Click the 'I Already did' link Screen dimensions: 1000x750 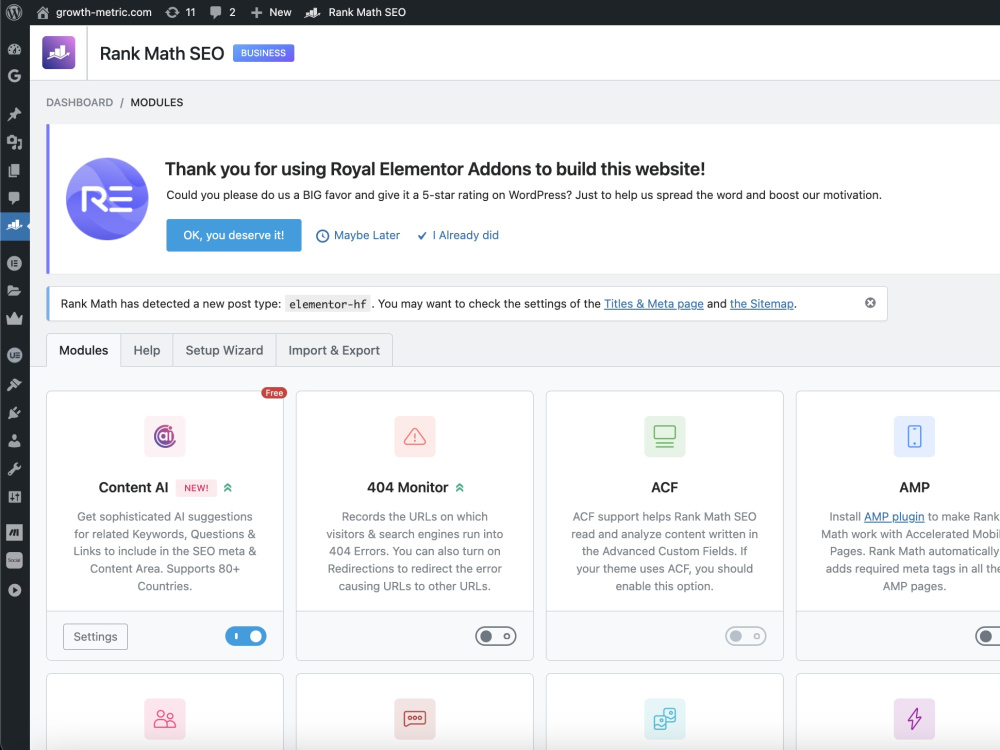click(x=458, y=235)
